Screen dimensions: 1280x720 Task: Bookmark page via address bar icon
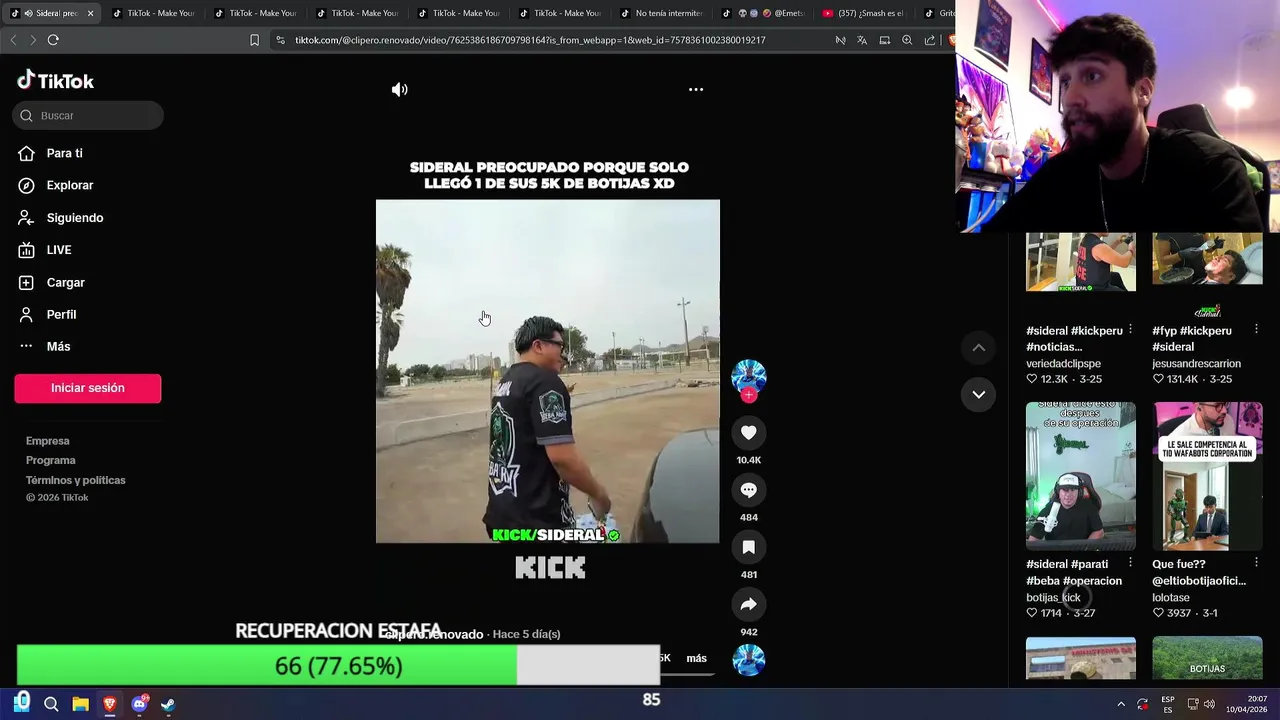254,40
